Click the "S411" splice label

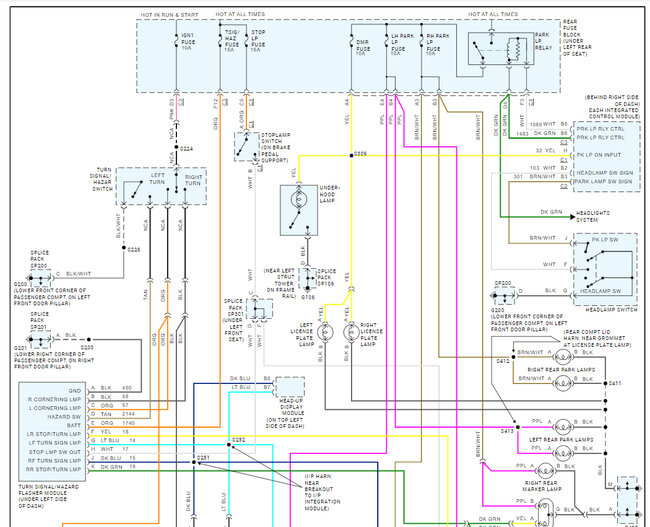click(615, 384)
